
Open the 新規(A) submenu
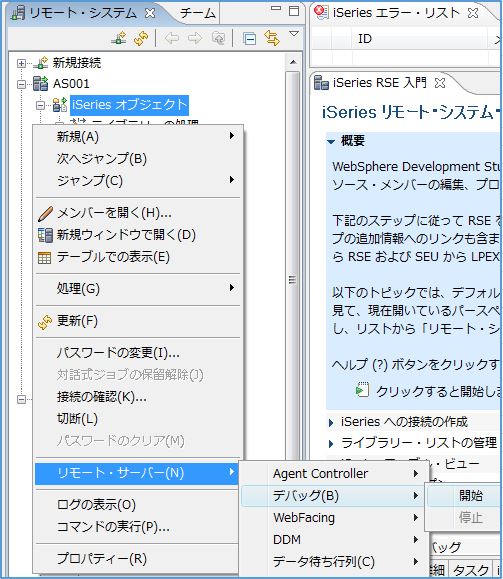tap(138, 137)
